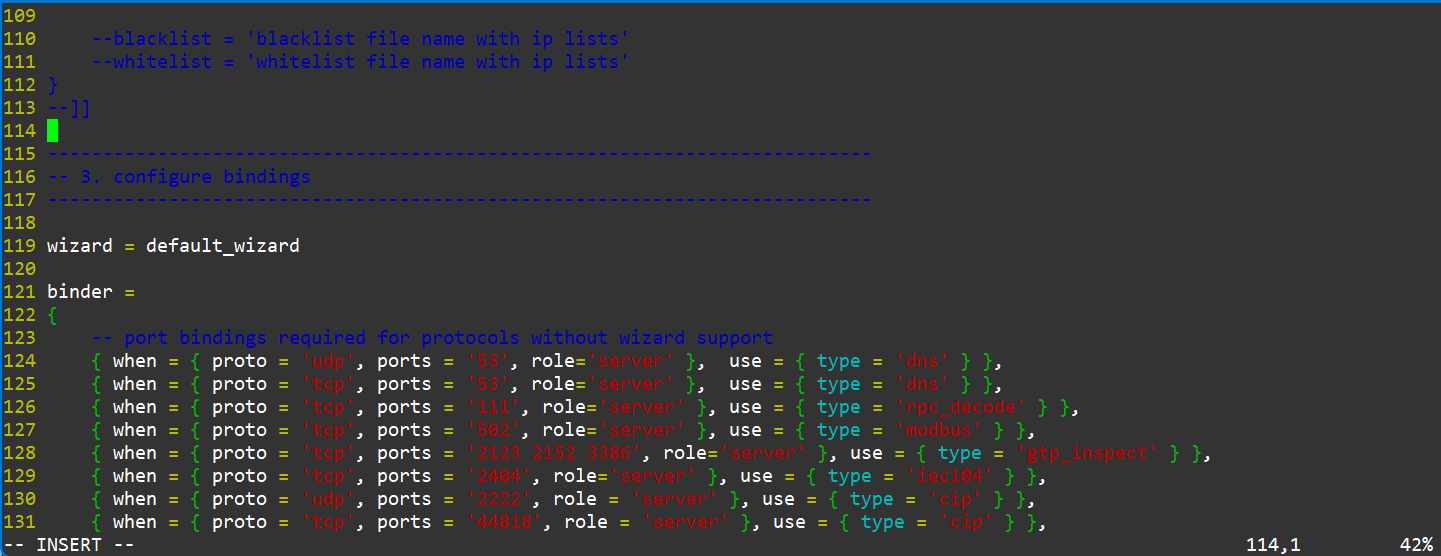Click the 'gtp_inspect' type string
This screenshot has height=556, width=1441.
[x=1089, y=453]
